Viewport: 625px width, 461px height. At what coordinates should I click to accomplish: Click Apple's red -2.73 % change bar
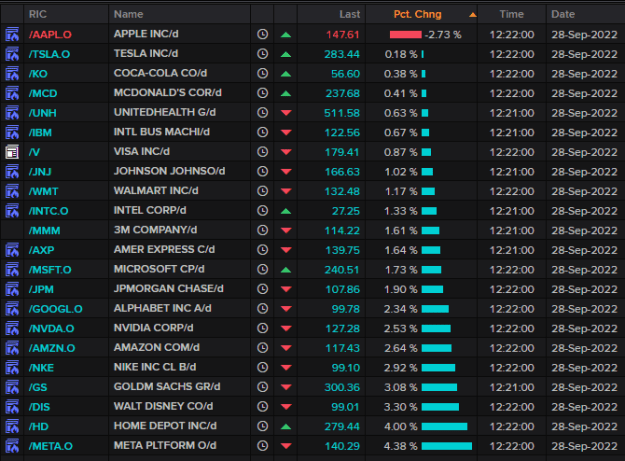pyautogui.click(x=405, y=35)
